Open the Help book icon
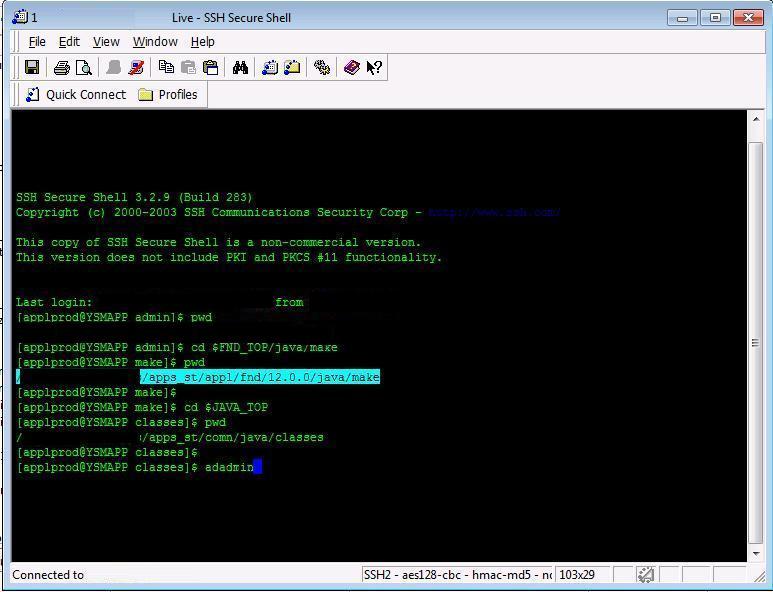773x592 pixels. pyautogui.click(x=351, y=67)
